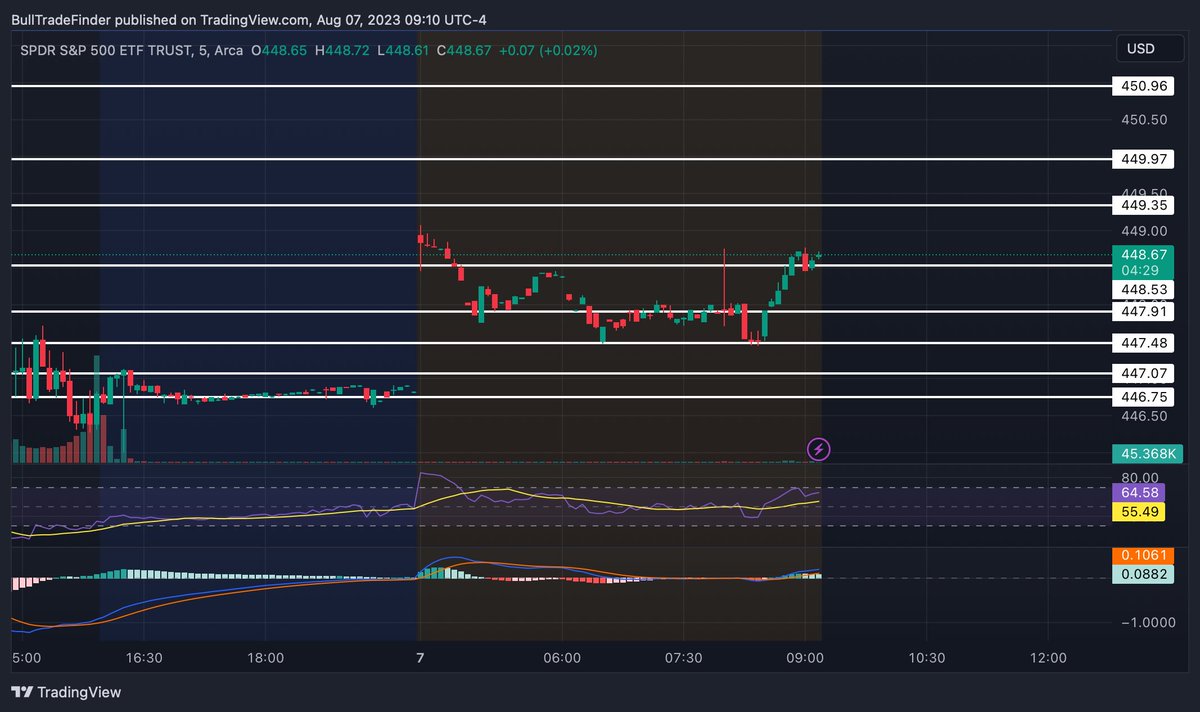Screen dimensions: 1200x712
Task: Select the 447.07 price level label
Action: pos(1144,374)
